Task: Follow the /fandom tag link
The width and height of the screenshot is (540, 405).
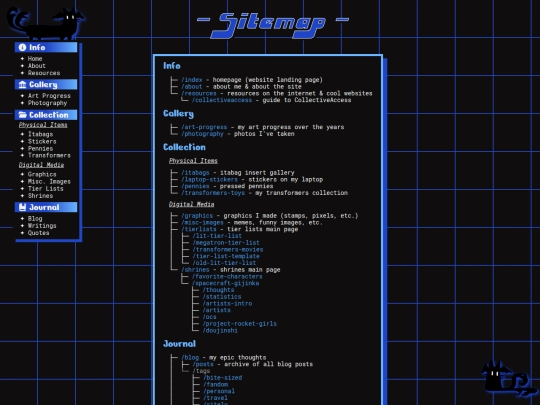Action: [215, 384]
